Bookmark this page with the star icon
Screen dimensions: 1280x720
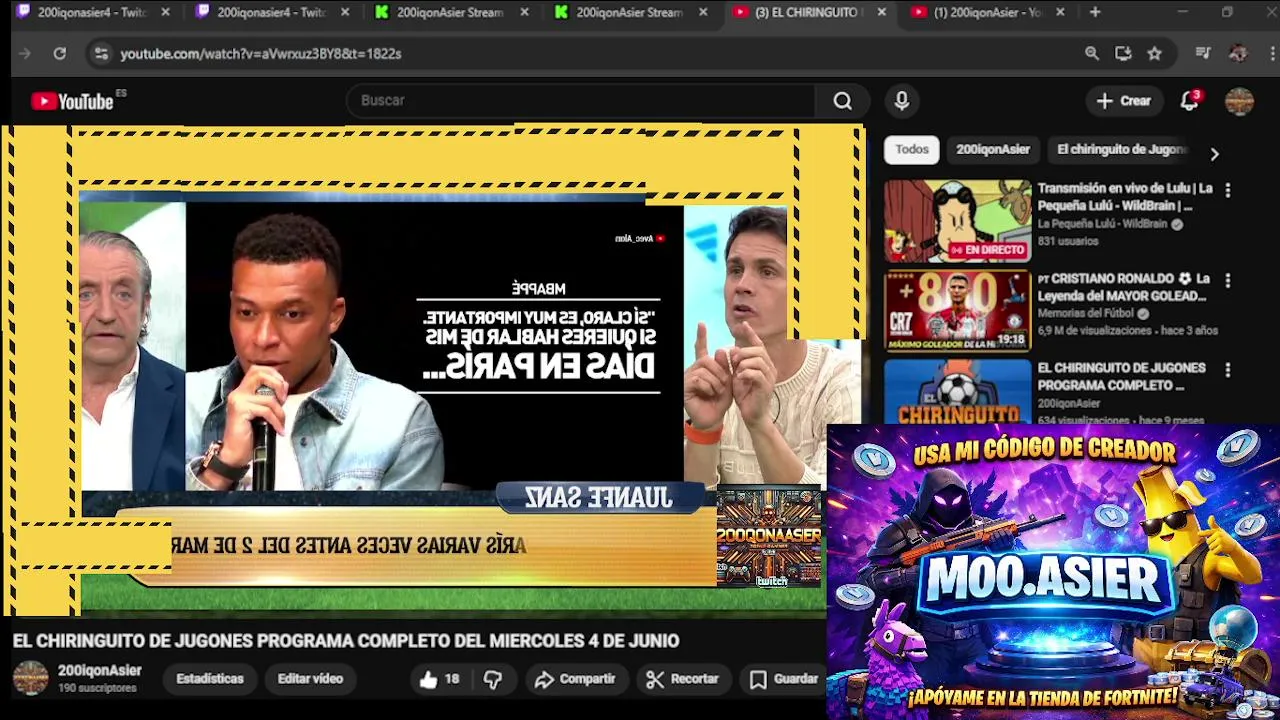[x=1155, y=54]
